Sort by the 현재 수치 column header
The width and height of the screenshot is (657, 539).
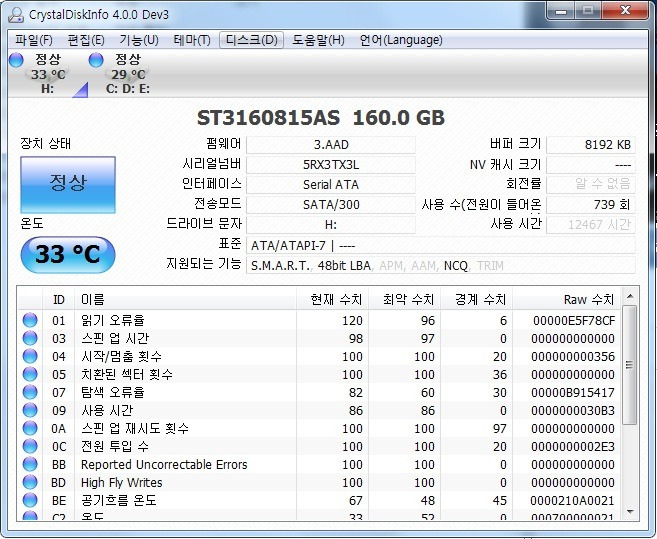click(x=333, y=299)
